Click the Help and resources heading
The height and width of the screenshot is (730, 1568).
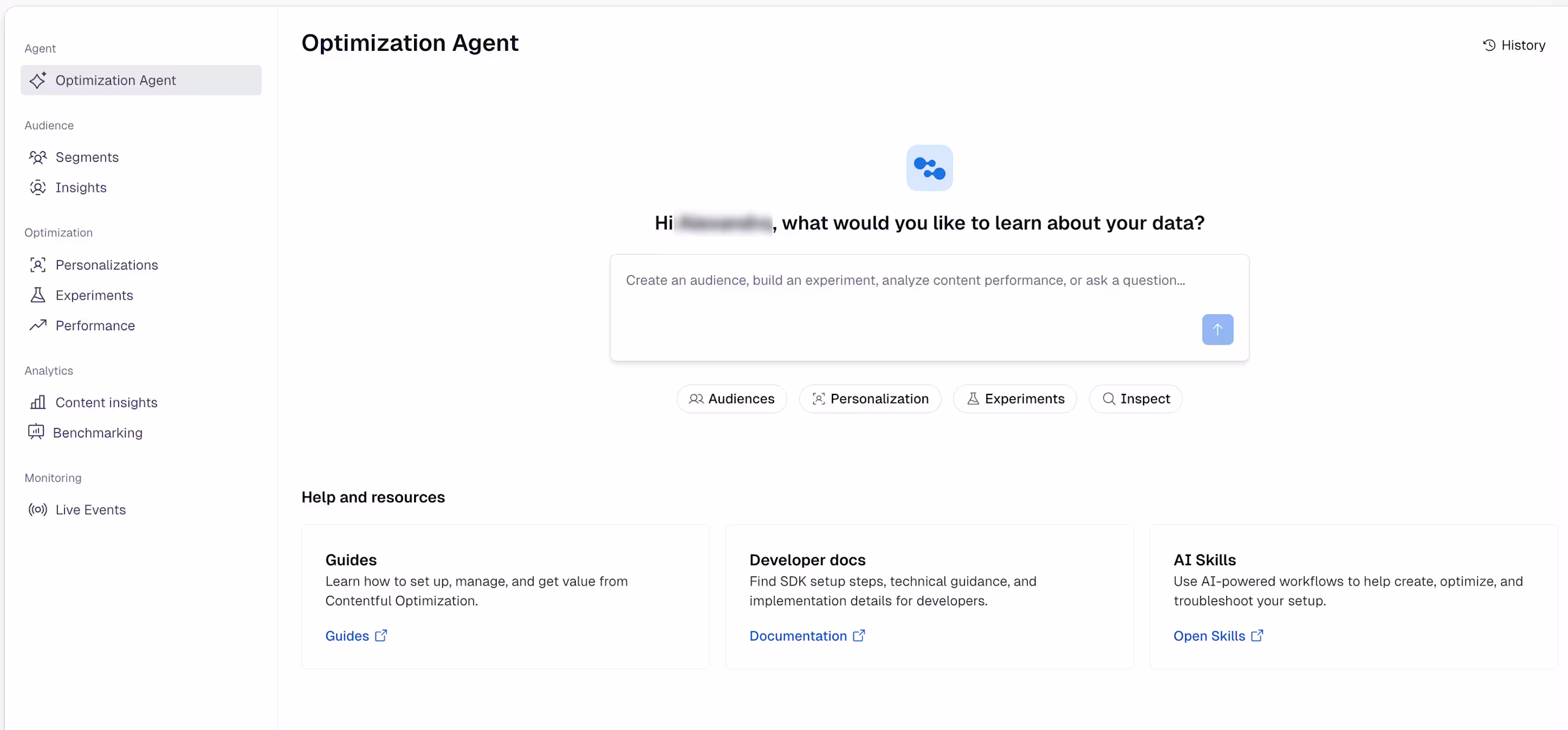pyautogui.click(x=373, y=497)
